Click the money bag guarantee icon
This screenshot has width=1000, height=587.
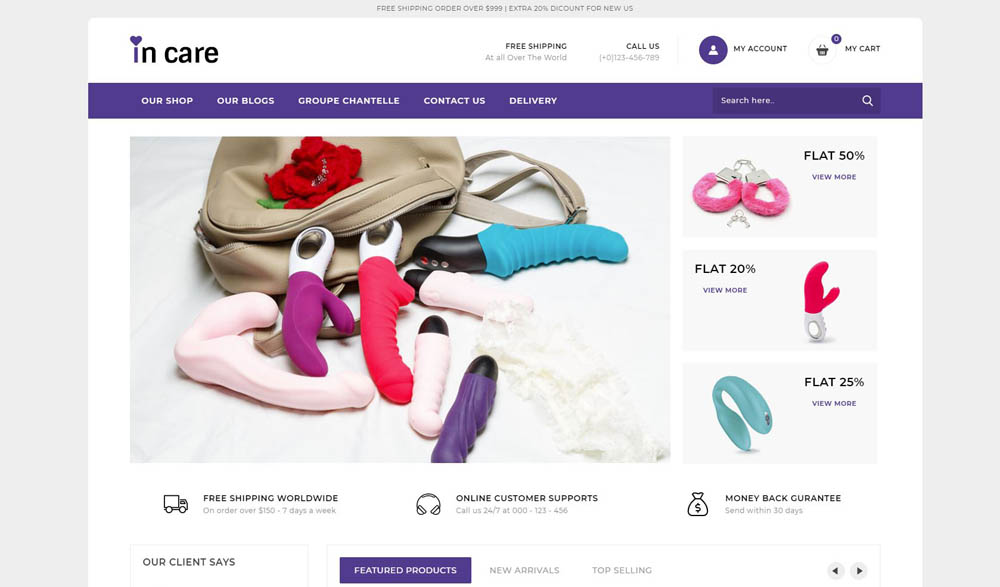[698, 504]
